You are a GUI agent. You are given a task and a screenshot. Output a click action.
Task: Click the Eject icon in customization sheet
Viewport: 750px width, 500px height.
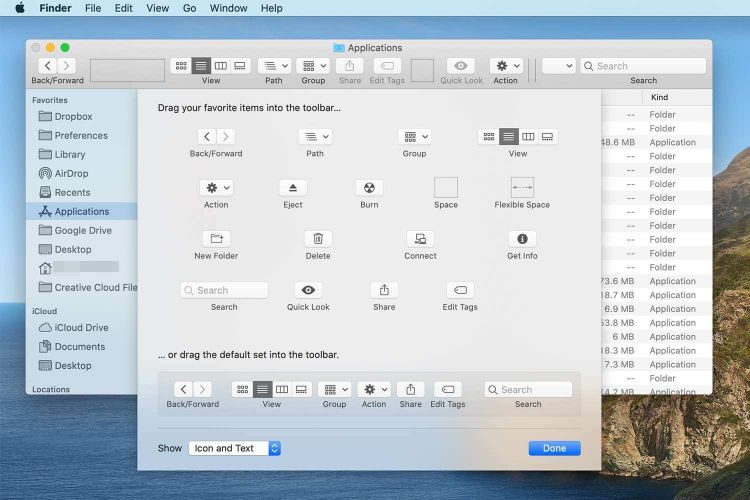(293, 188)
